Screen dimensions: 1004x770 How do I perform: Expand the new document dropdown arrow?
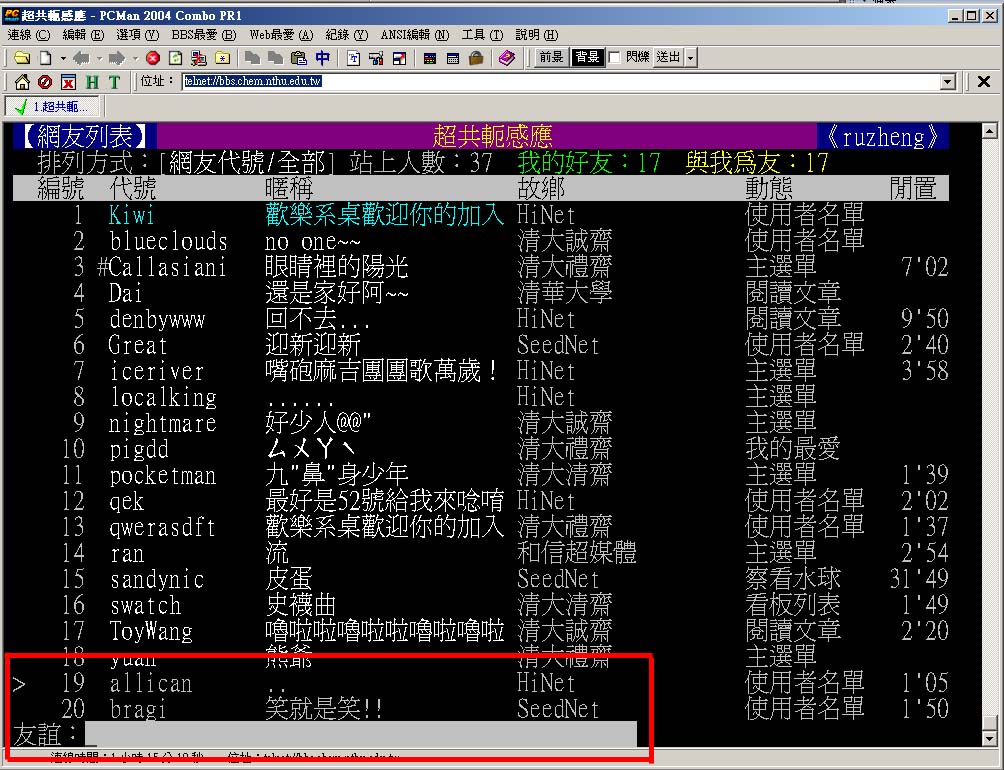61,58
